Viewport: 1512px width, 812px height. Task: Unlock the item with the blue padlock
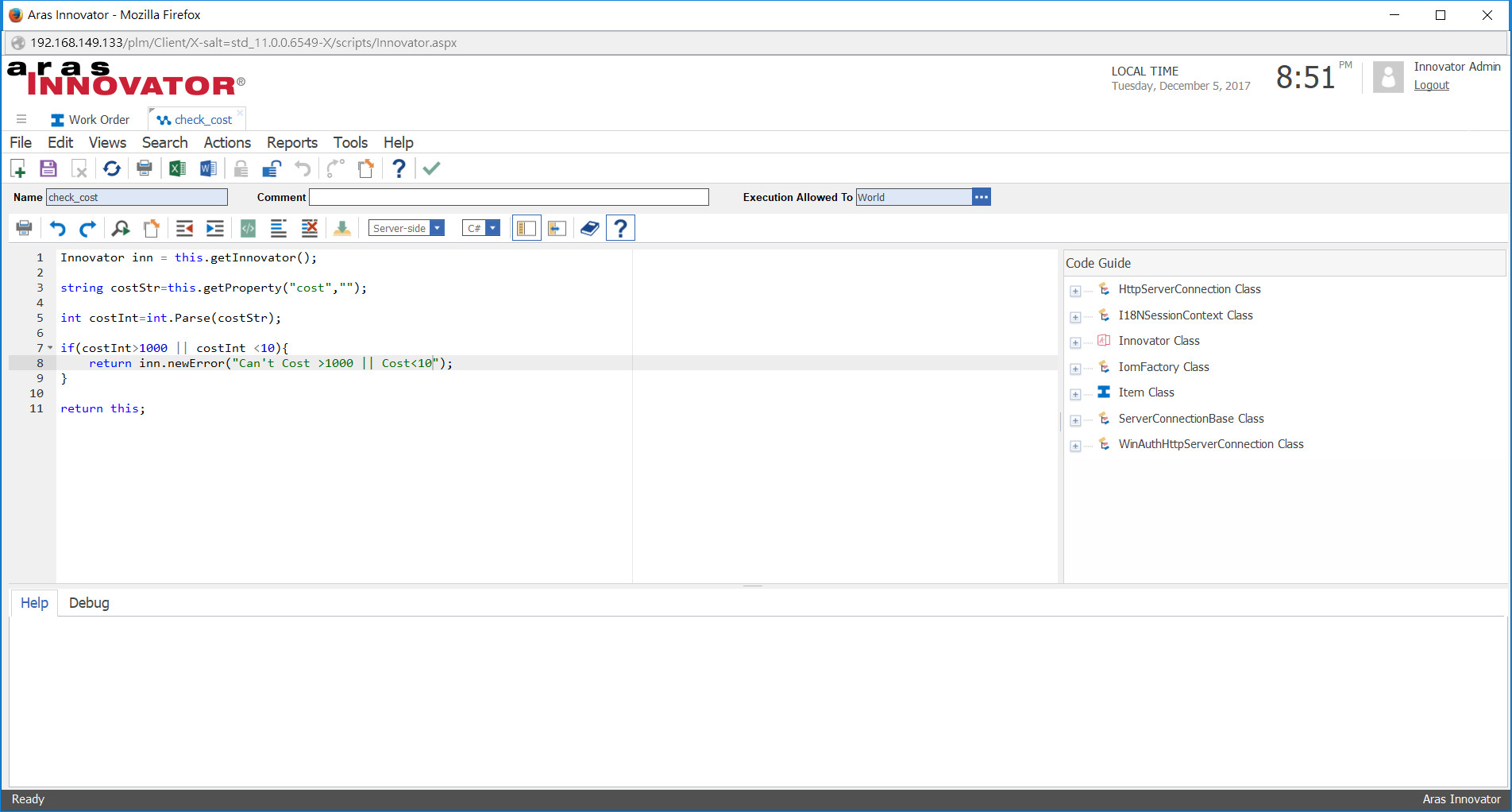pyautogui.click(x=272, y=168)
